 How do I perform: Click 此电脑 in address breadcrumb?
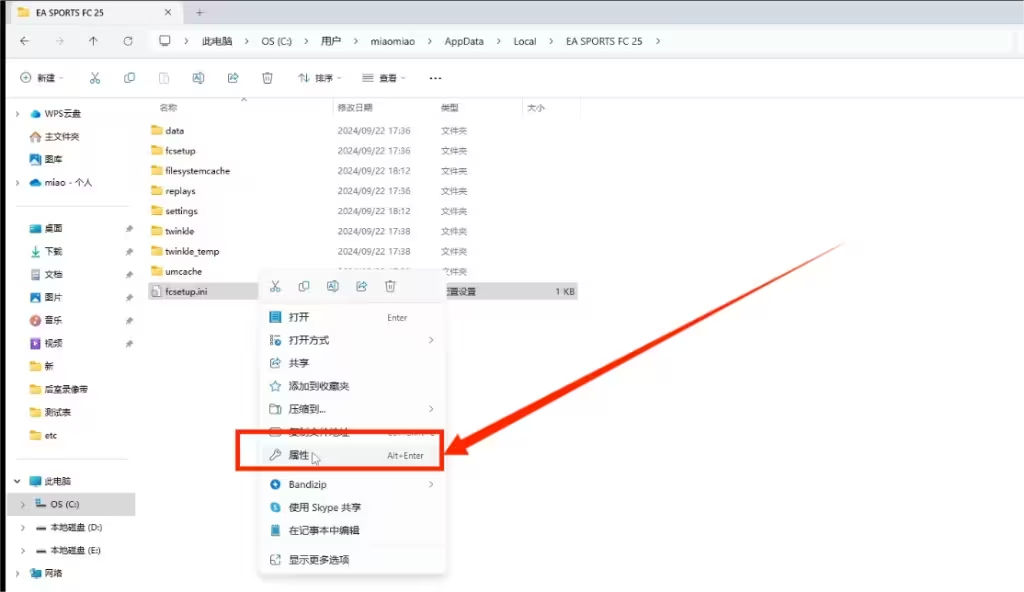coord(217,41)
